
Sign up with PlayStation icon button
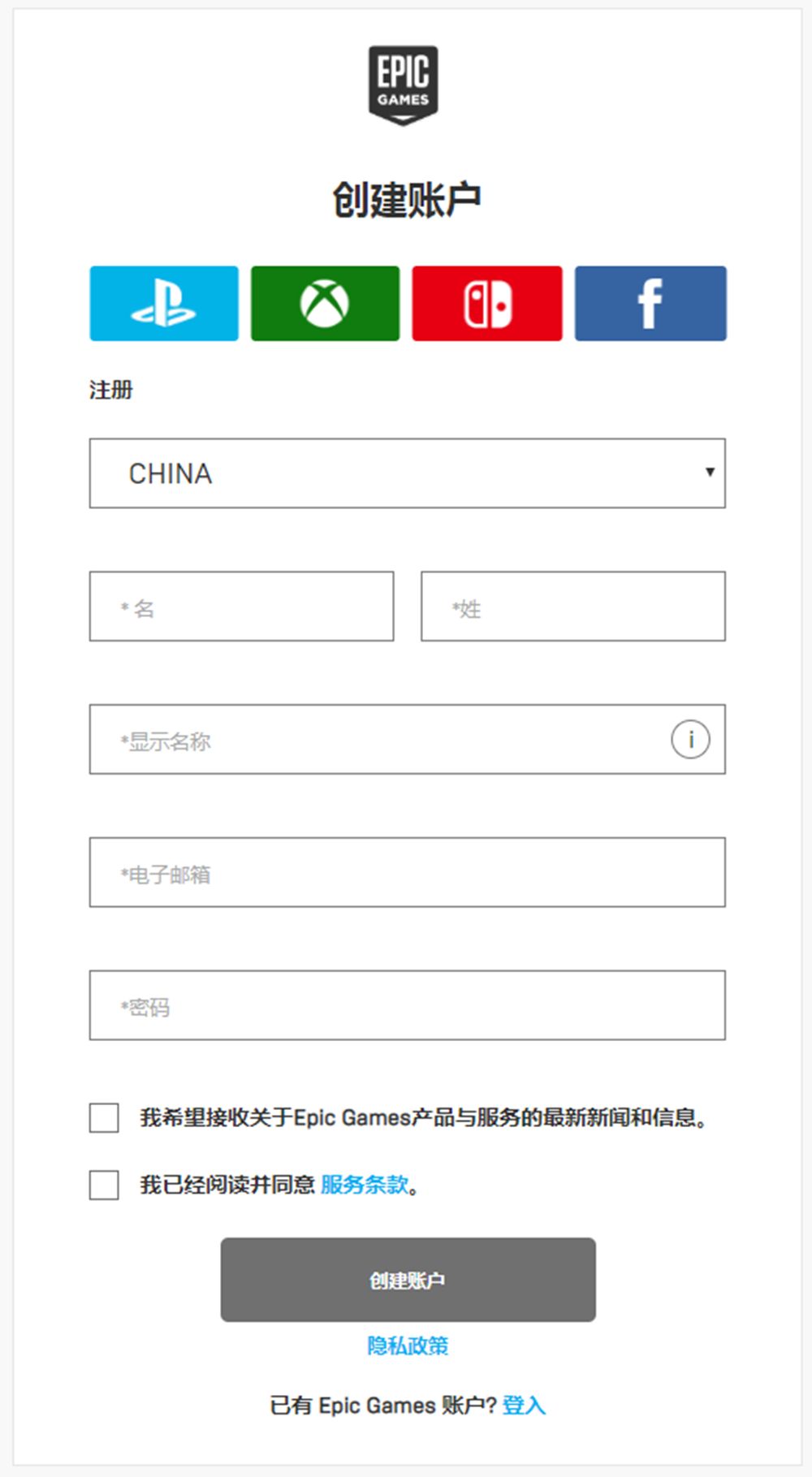164,304
